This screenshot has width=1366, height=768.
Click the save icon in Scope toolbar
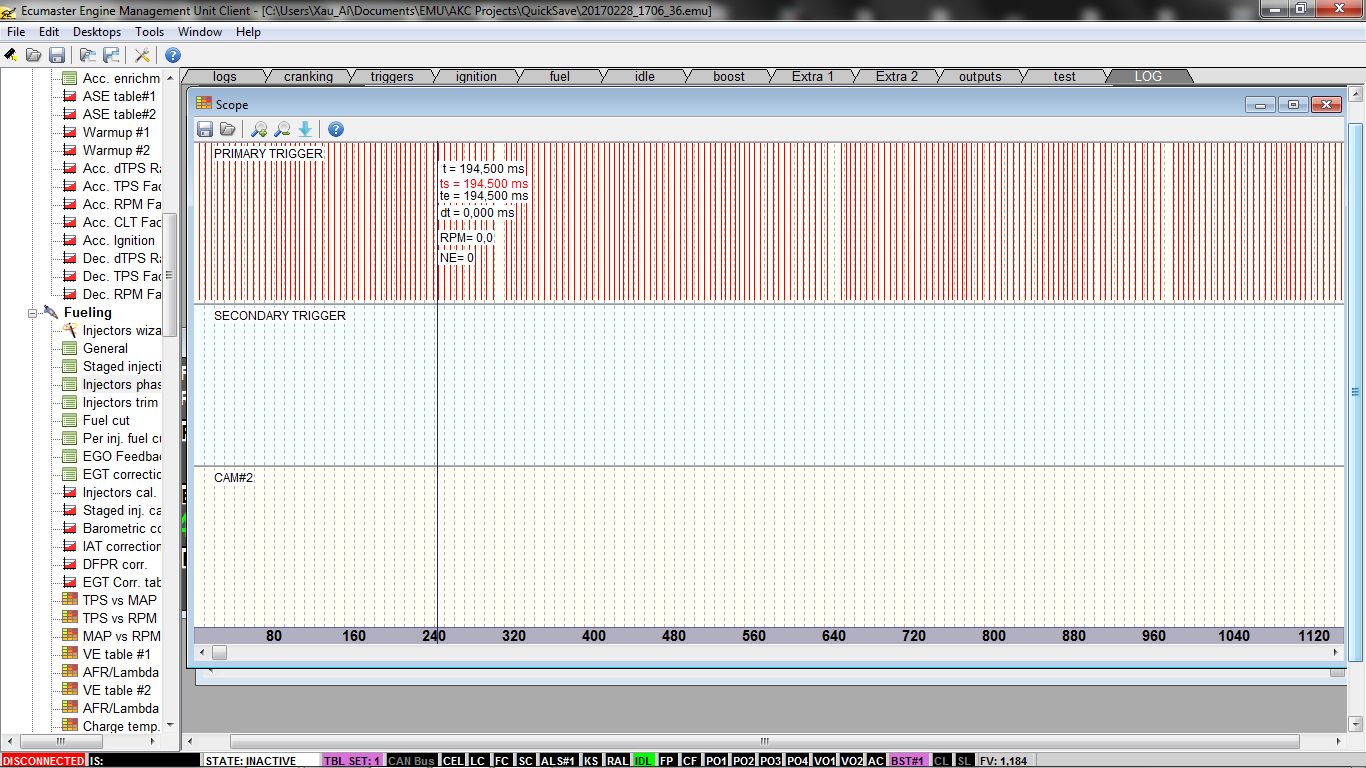pyautogui.click(x=205, y=129)
